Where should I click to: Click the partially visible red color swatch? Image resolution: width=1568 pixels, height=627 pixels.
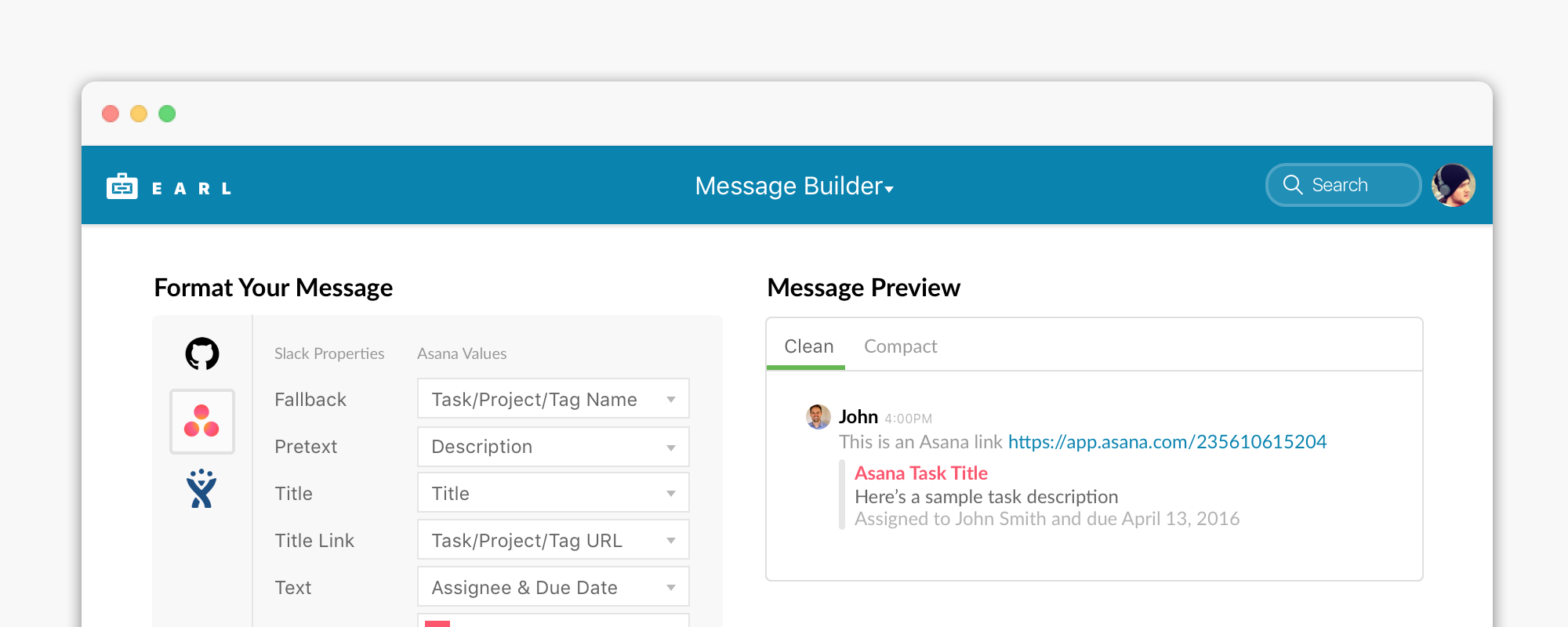pyautogui.click(x=437, y=623)
